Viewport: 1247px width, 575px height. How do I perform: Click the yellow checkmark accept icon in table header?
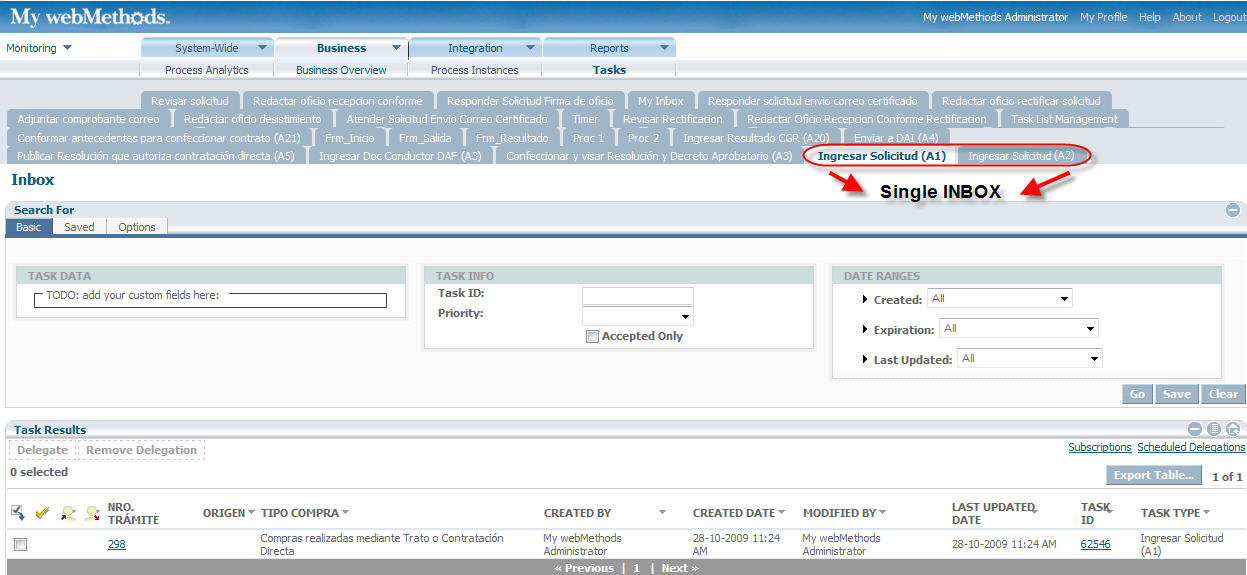[x=42, y=513]
